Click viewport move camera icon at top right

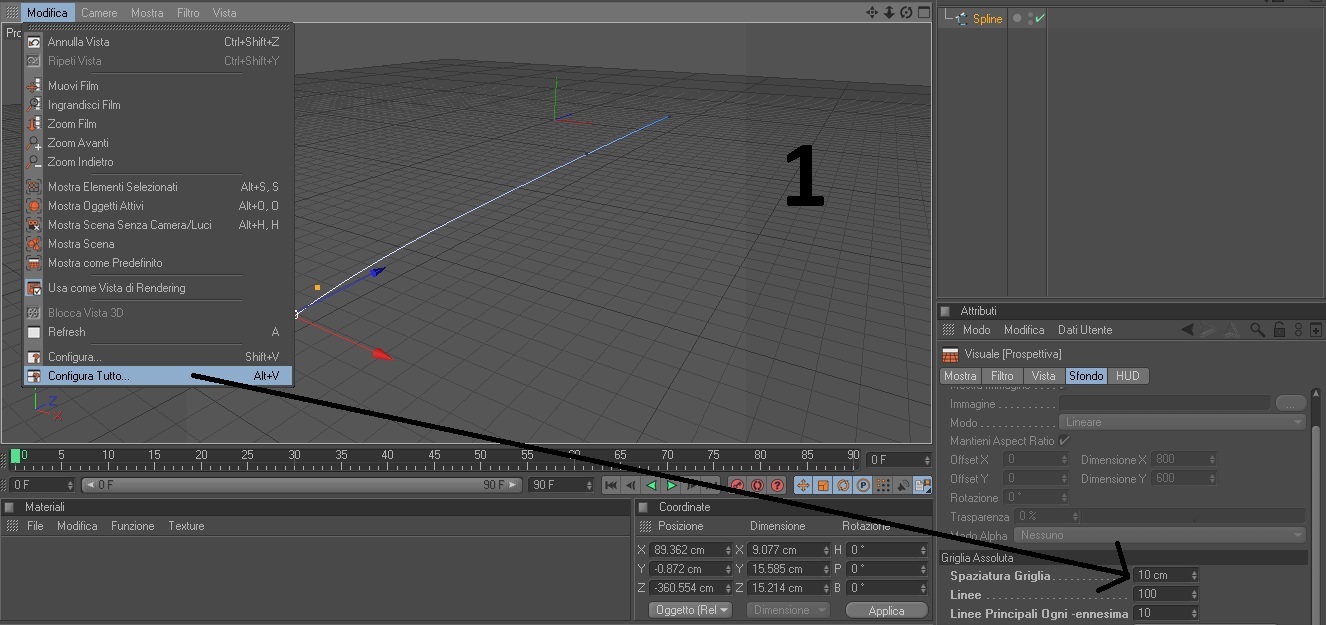tap(872, 12)
